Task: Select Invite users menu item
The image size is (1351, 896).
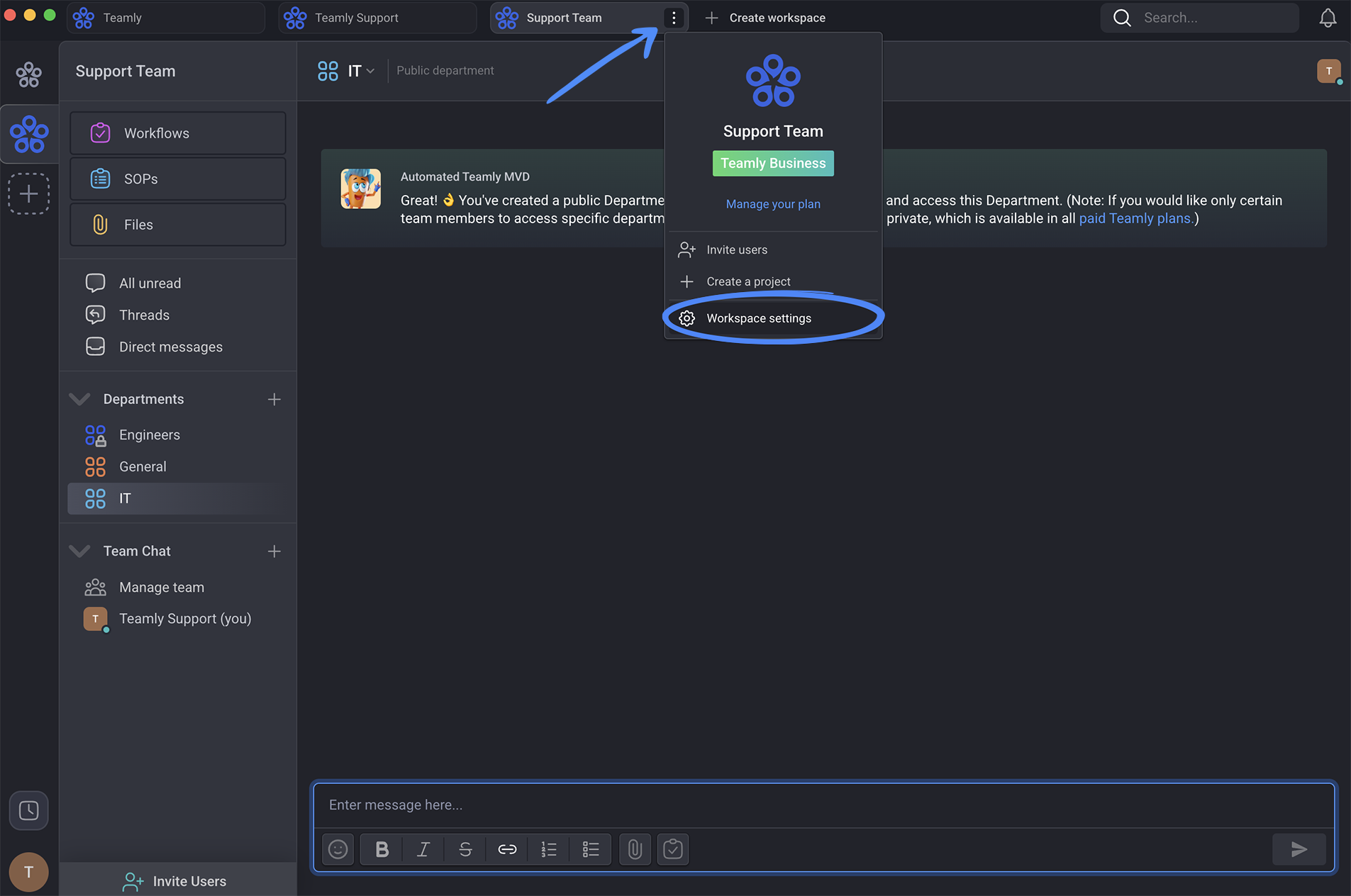Action: click(773, 250)
